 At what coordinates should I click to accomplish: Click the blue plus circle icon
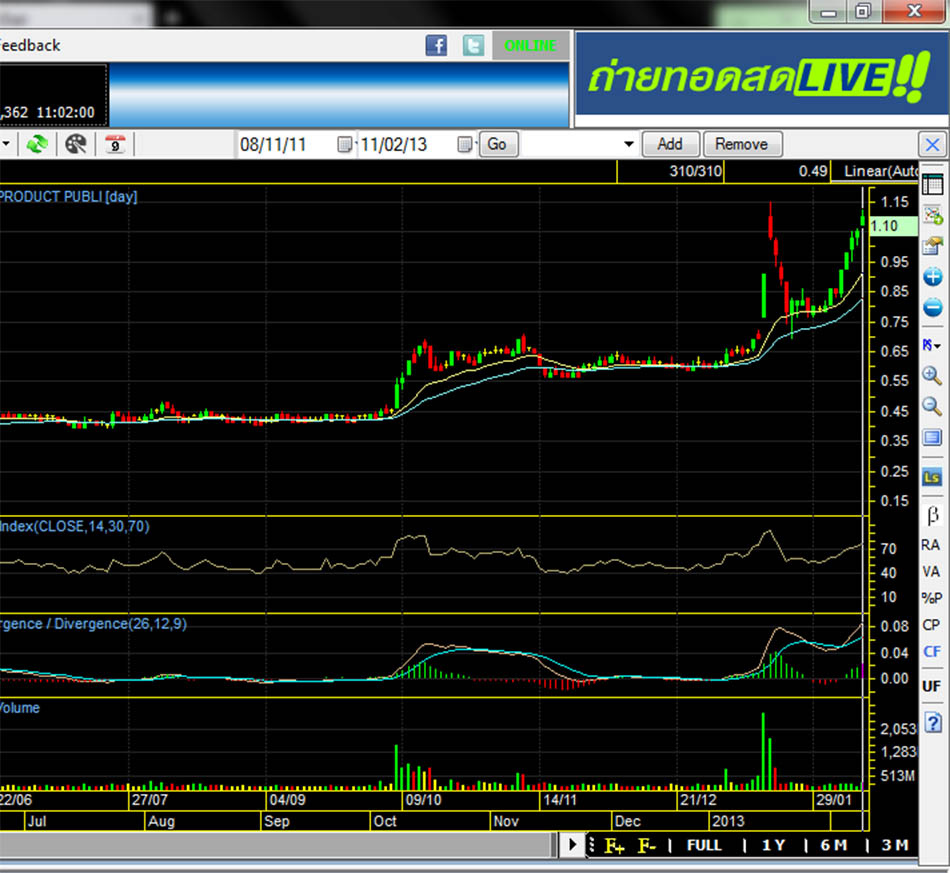(x=932, y=277)
